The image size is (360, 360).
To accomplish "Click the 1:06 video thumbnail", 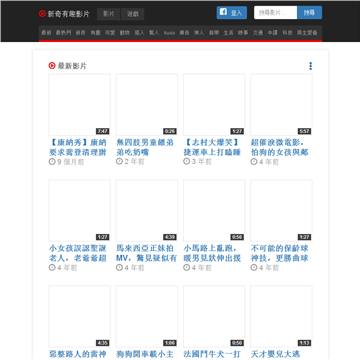I will 147,316.
